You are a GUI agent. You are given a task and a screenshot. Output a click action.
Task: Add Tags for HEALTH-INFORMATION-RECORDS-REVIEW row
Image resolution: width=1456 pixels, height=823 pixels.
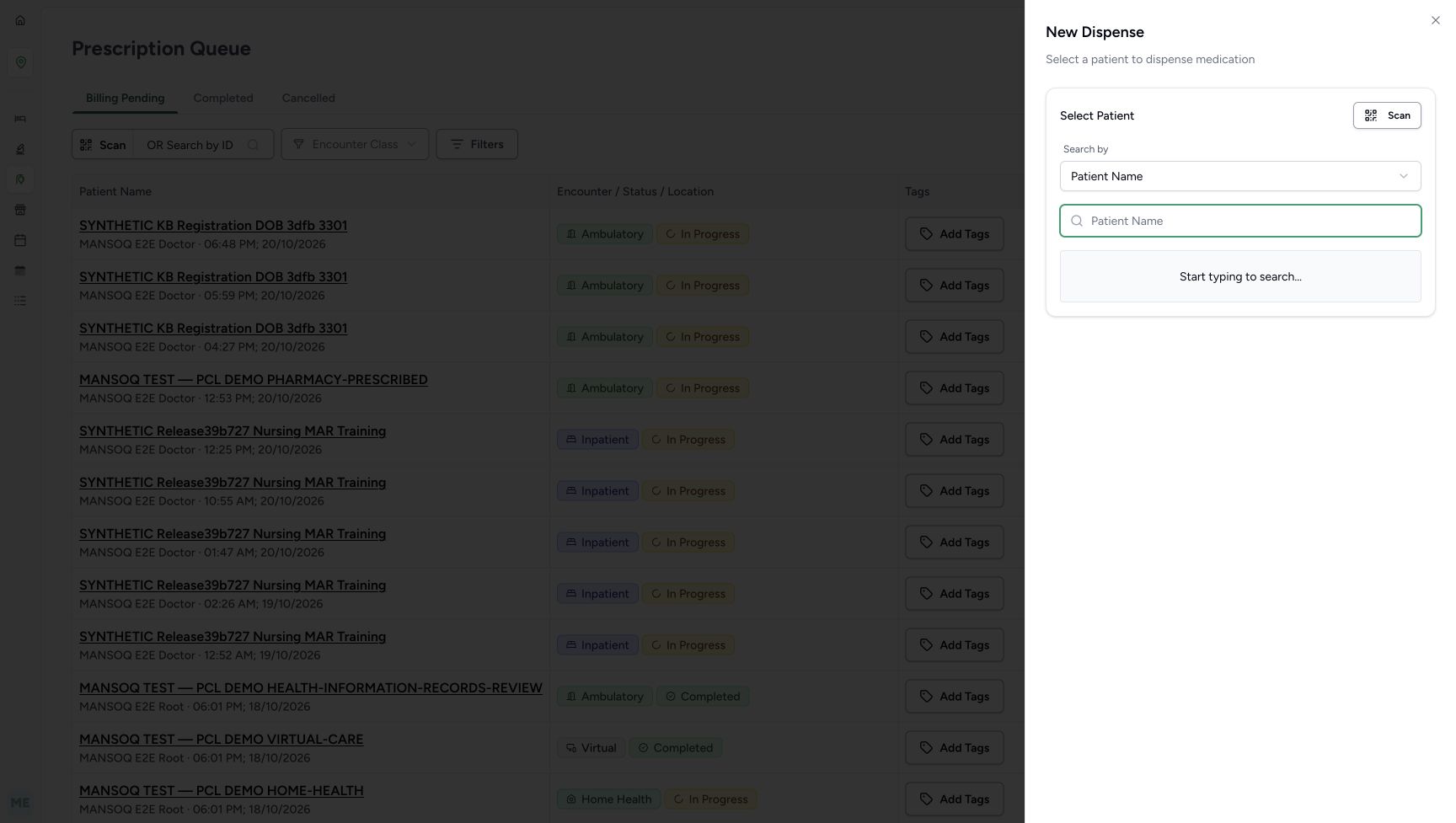954,697
